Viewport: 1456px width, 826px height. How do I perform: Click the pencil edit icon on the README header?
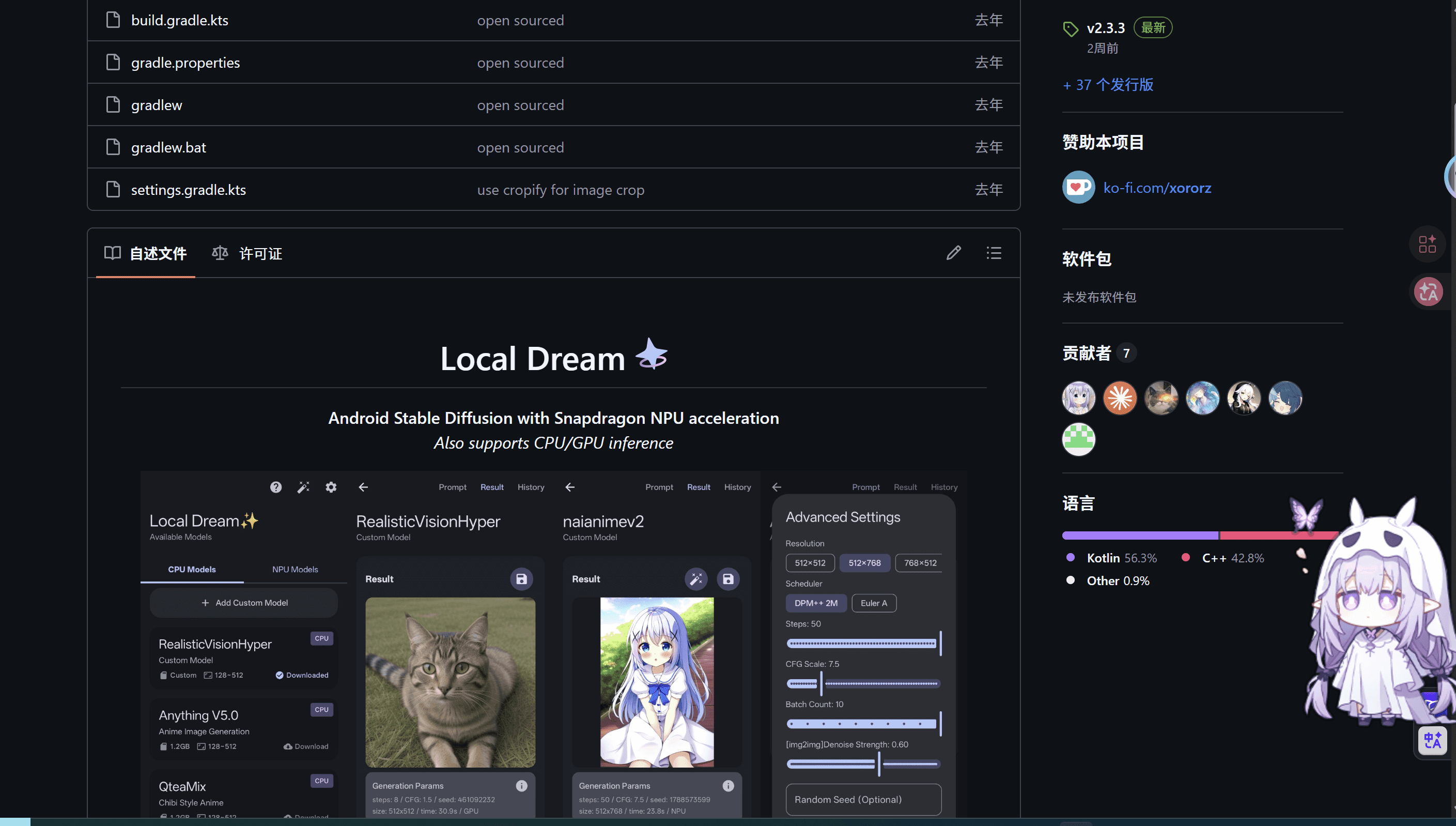point(954,253)
